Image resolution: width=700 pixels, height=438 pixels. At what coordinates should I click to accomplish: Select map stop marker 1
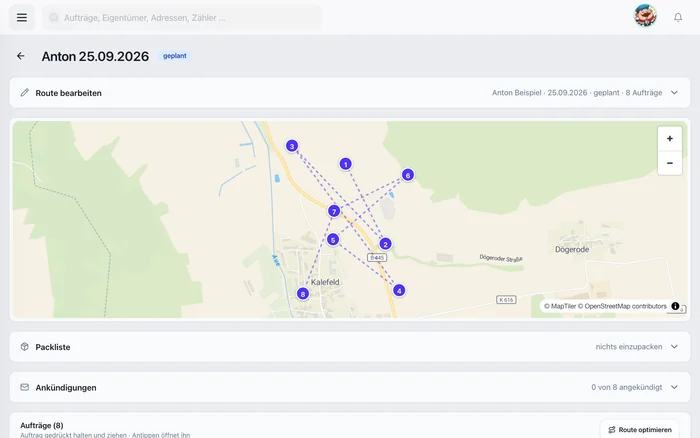pos(345,164)
